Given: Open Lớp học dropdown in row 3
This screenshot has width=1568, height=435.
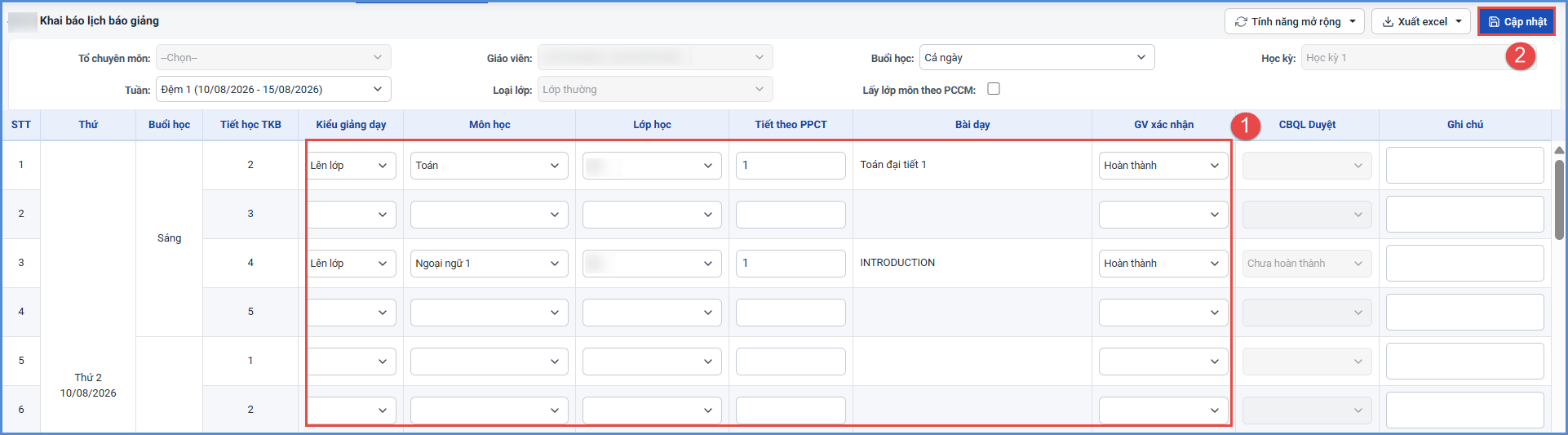Looking at the screenshot, I should click(652, 264).
